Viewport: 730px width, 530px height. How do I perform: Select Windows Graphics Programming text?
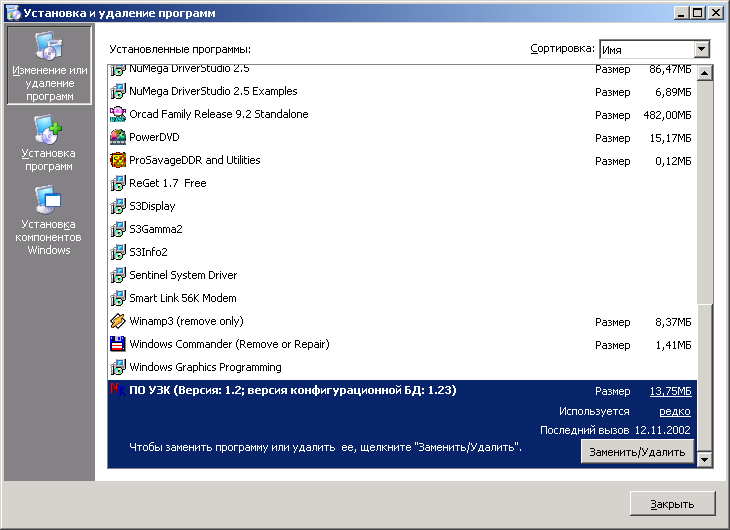pos(205,367)
